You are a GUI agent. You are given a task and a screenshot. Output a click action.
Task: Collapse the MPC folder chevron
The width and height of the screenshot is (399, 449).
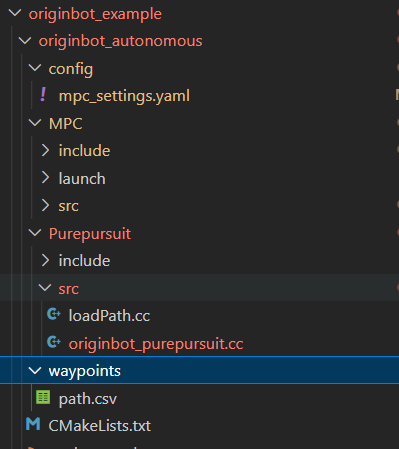pos(35,123)
